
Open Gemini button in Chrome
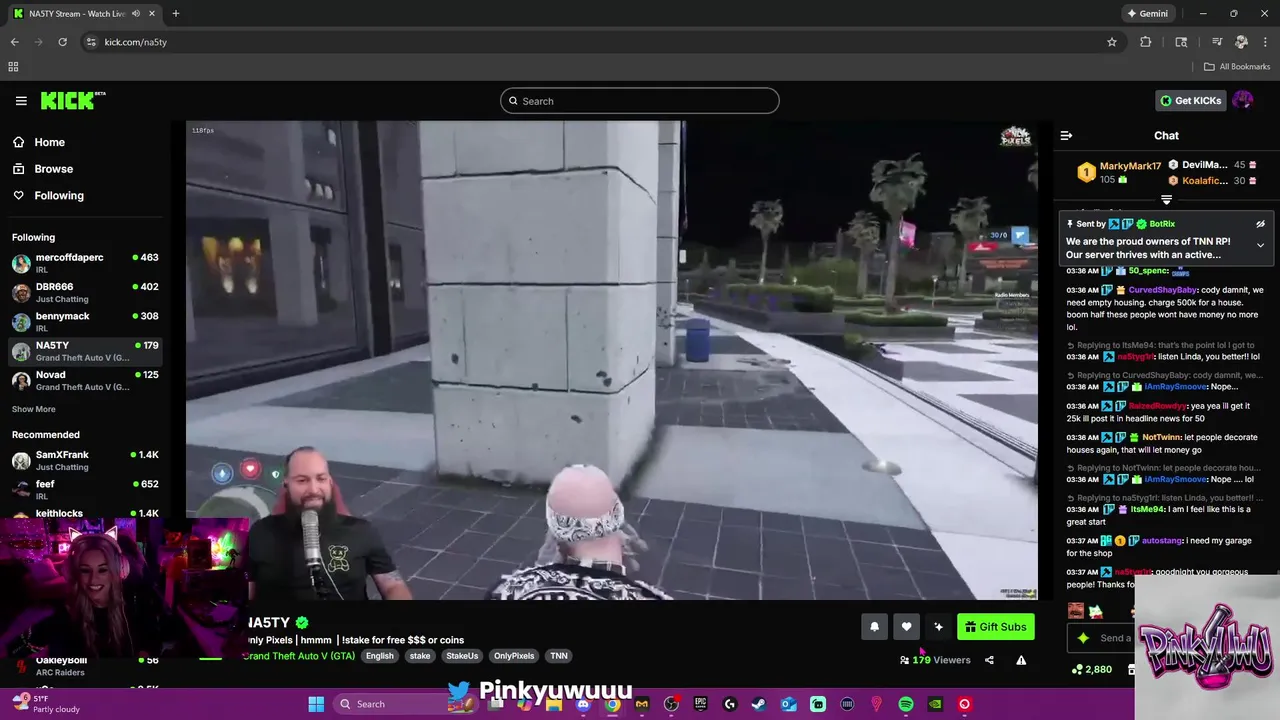coord(1147,14)
